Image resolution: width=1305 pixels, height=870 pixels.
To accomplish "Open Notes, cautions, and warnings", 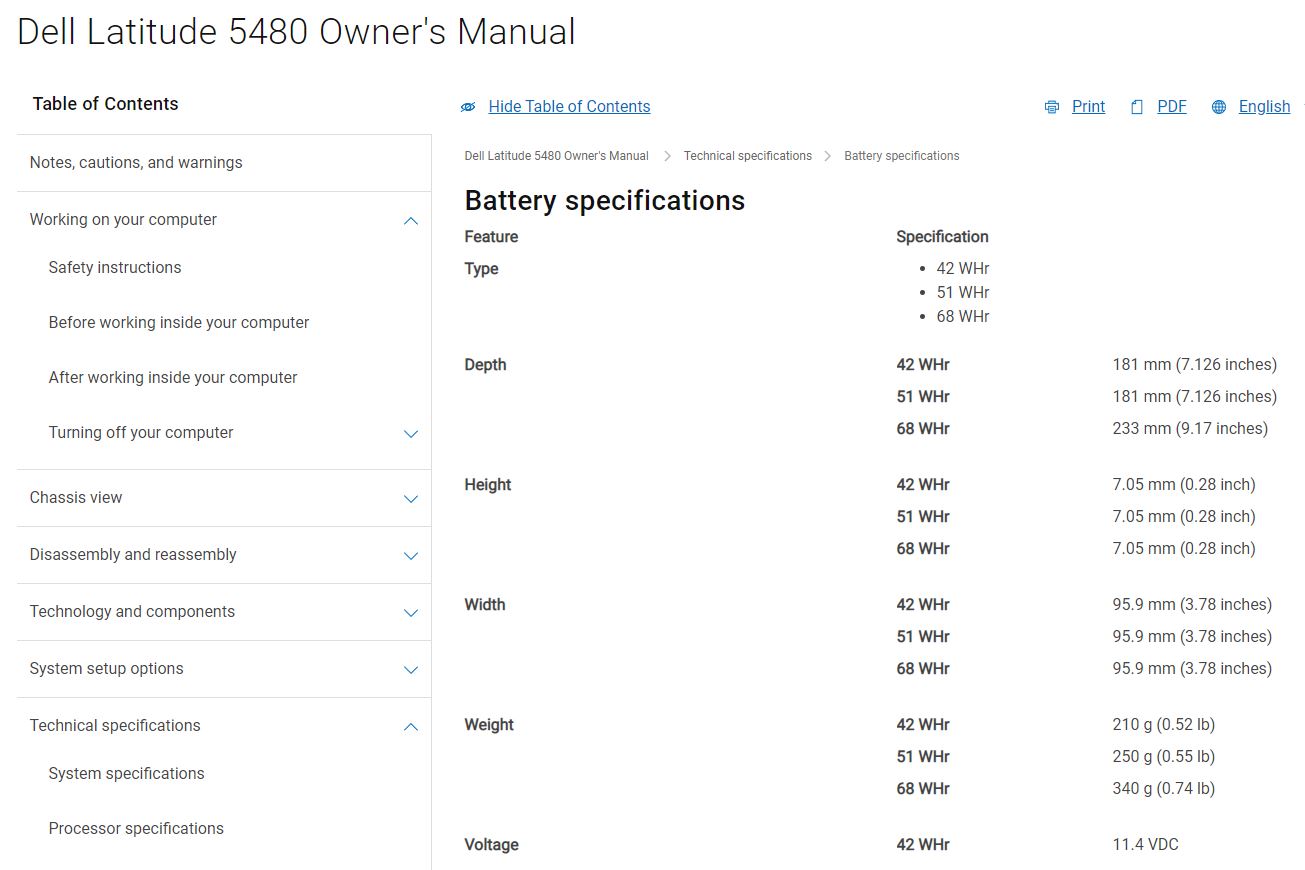I will tap(136, 163).
